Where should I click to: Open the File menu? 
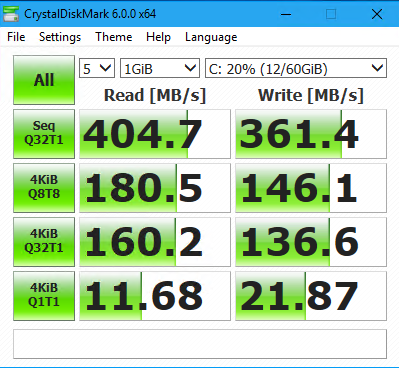(x=16, y=37)
